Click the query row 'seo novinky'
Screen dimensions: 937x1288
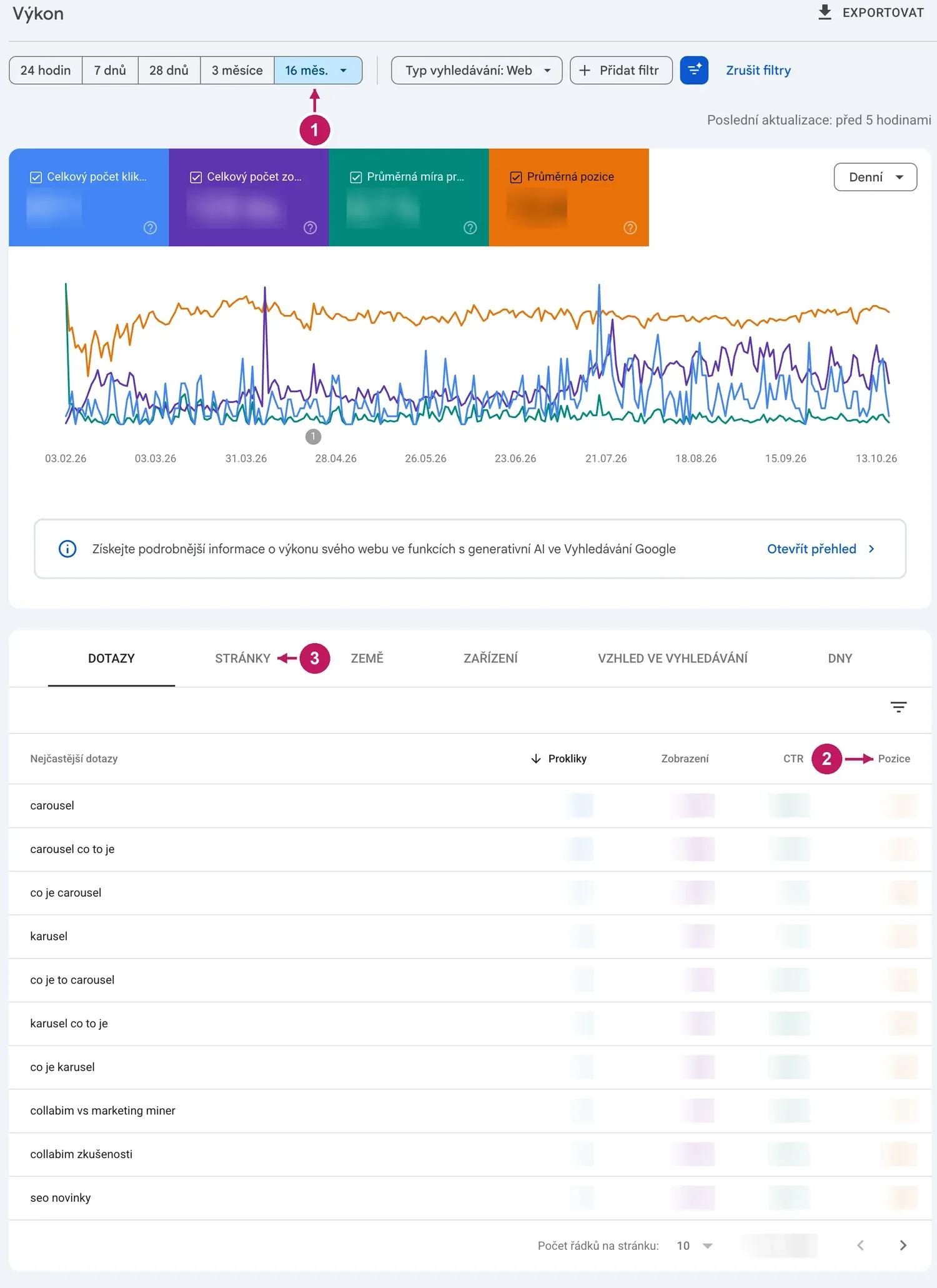470,1198
